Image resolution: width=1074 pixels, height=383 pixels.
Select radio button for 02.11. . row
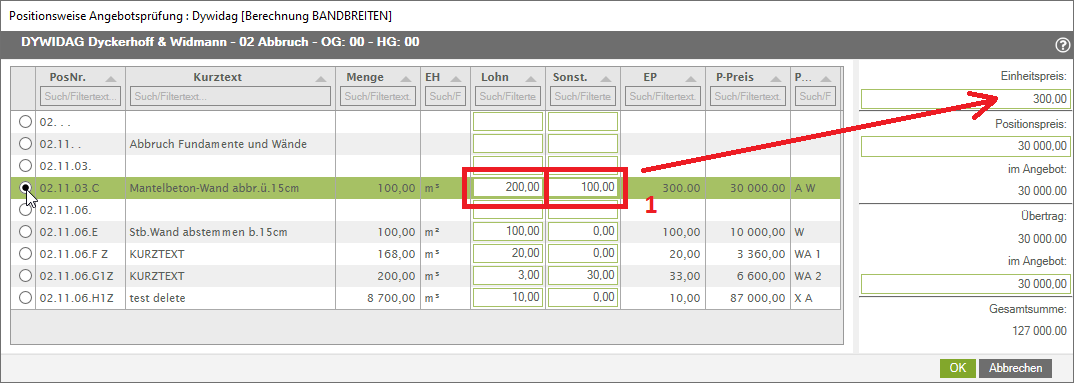pos(25,144)
